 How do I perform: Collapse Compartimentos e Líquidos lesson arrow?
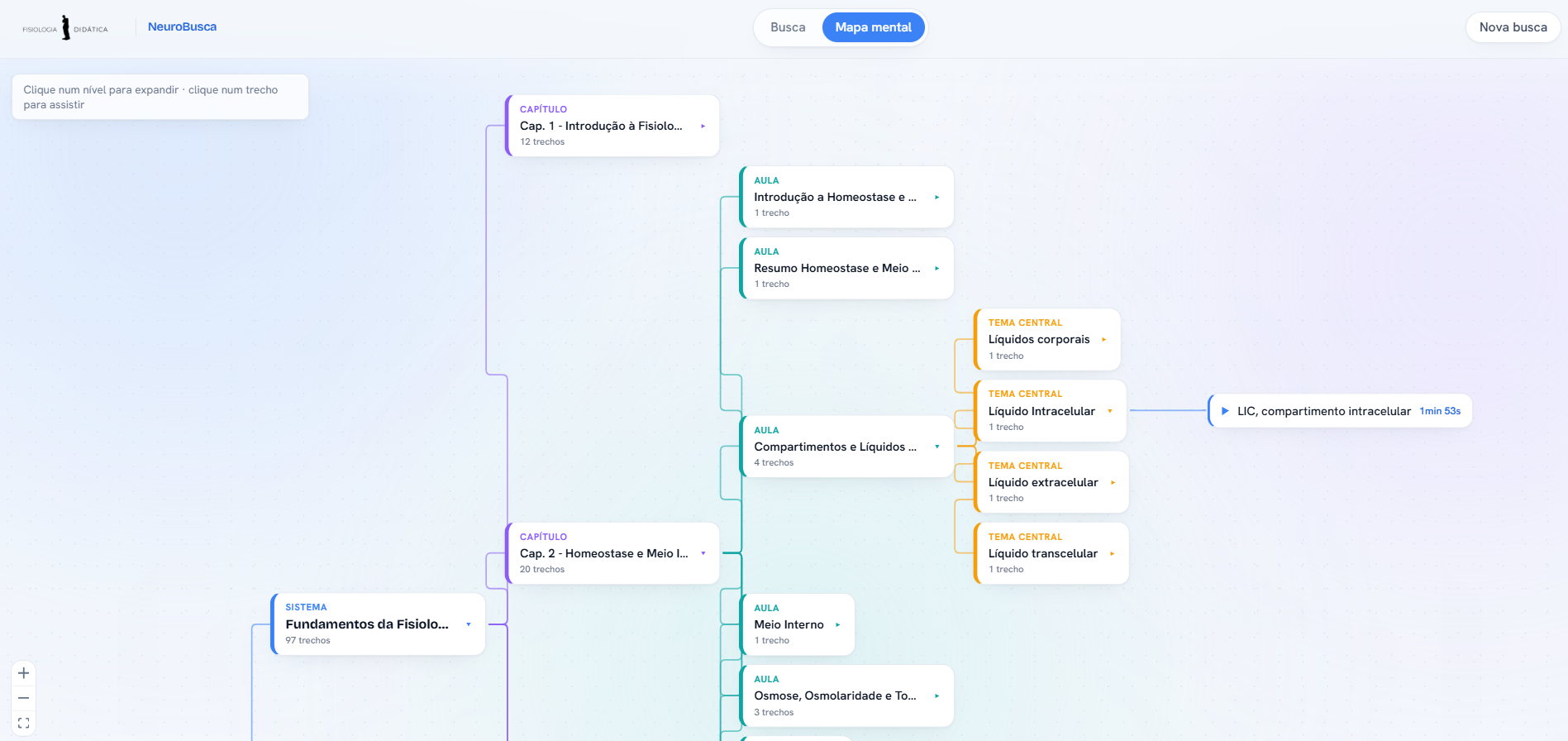[937, 447]
